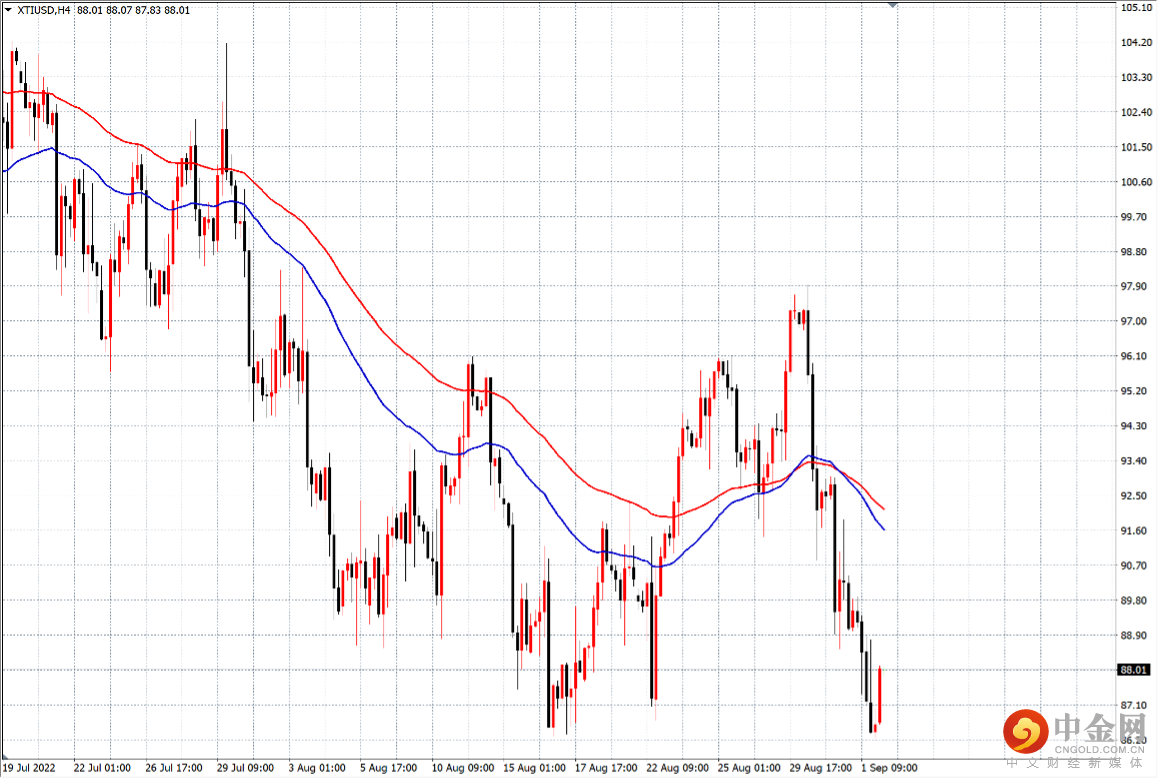
Task: Click price level 103.30 on the scale
Action: 1136,77
